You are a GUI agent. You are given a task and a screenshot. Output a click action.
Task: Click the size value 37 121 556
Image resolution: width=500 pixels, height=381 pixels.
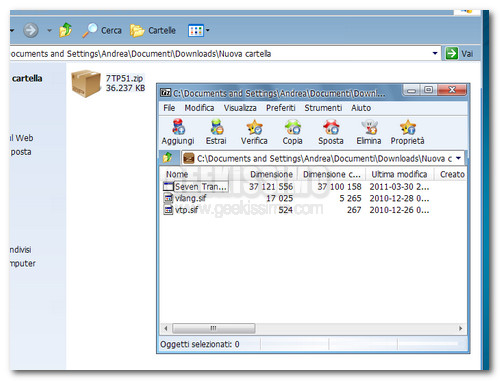[271, 187]
